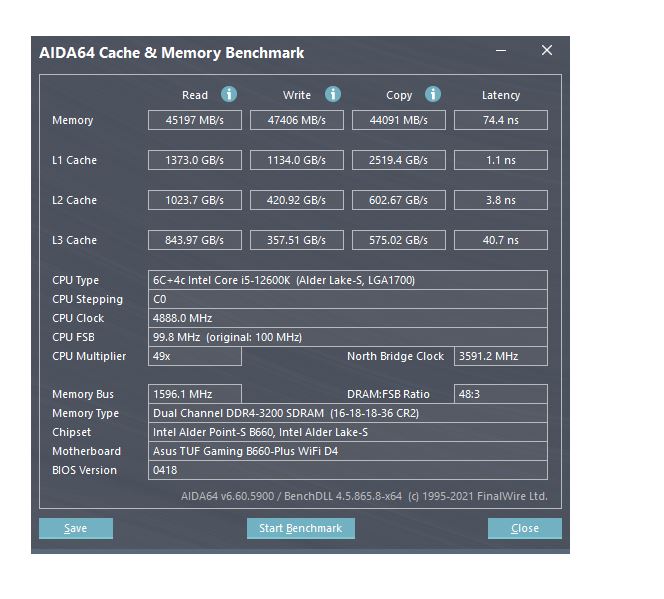This screenshot has width=664, height=599.
Task: Click the Memory Type label
Action: [x=86, y=414]
